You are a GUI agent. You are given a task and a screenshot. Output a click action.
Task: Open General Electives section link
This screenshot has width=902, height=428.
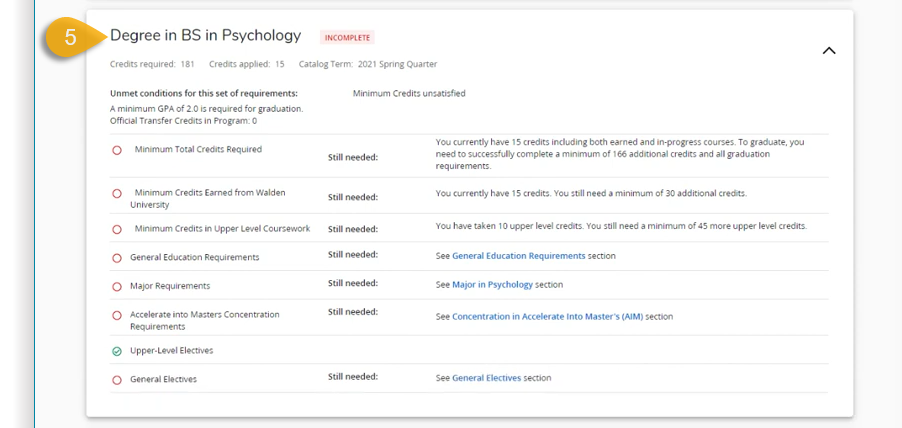click(x=486, y=378)
